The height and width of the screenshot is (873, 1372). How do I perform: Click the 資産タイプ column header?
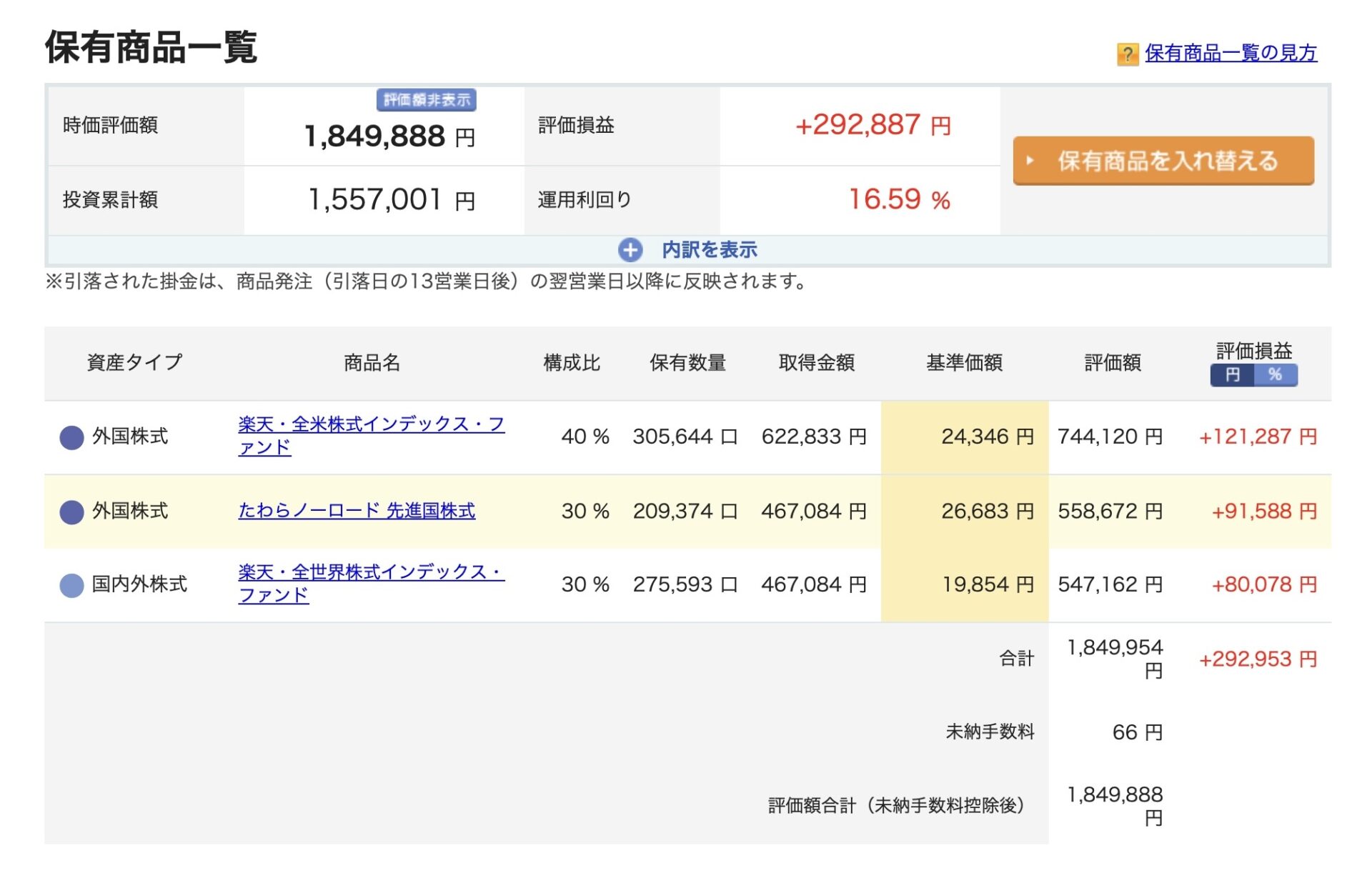pyautogui.click(x=134, y=363)
